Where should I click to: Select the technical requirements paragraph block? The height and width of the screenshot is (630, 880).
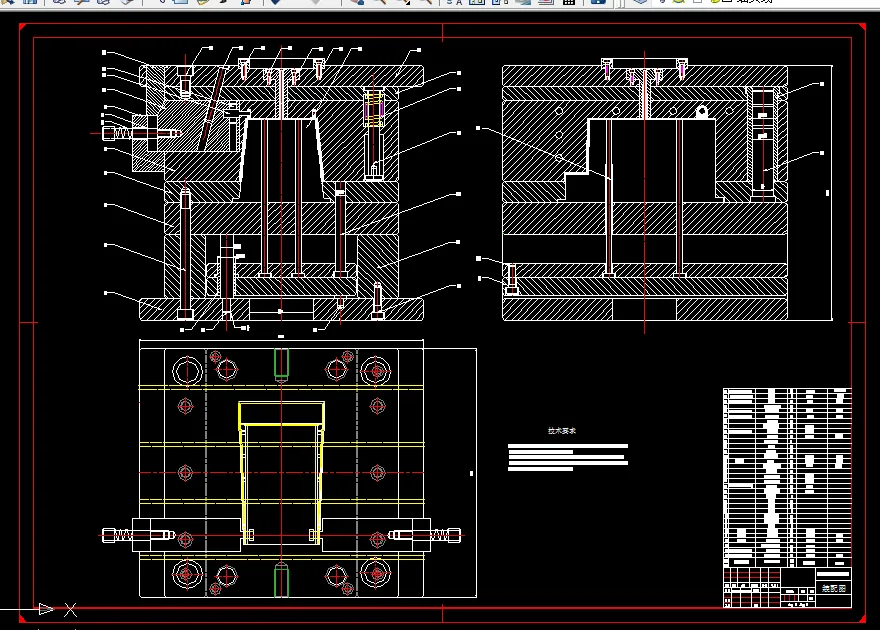[568, 457]
